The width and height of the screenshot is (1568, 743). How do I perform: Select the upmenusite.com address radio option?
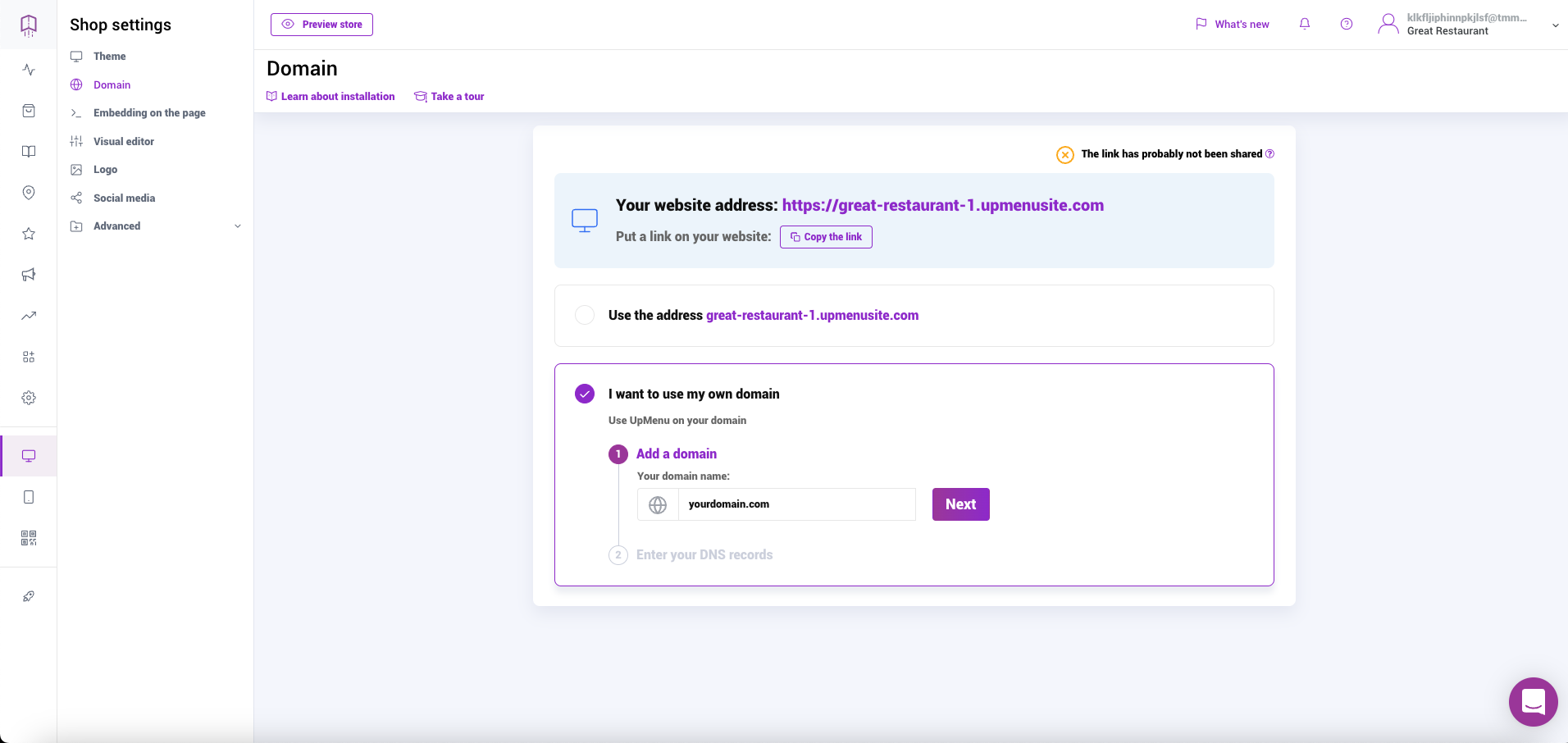click(x=585, y=315)
